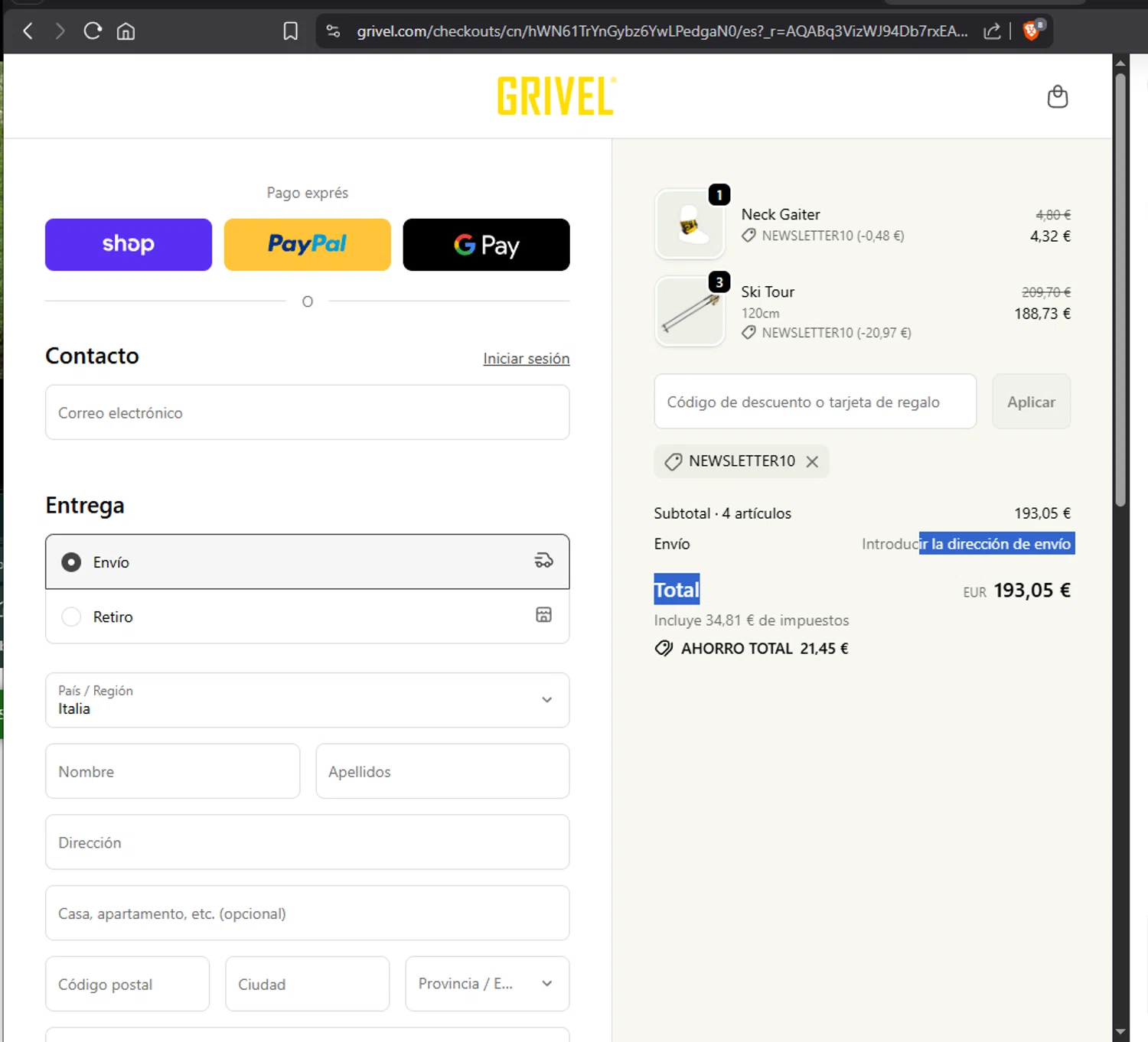The height and width of the screenshot is (1042, 1148).
Task: Click the Entrega heading
Action: pos(85,506)
